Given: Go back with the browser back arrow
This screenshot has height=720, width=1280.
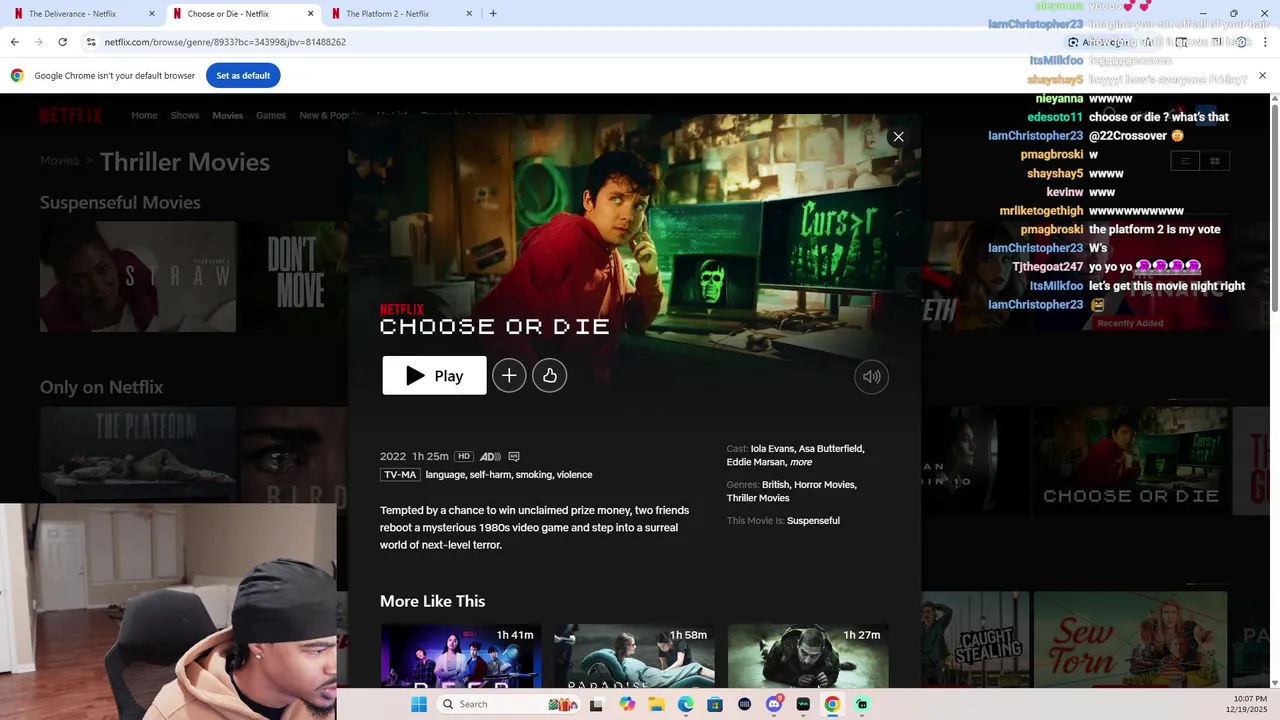Looking at the screenshot, I should 14,42.
